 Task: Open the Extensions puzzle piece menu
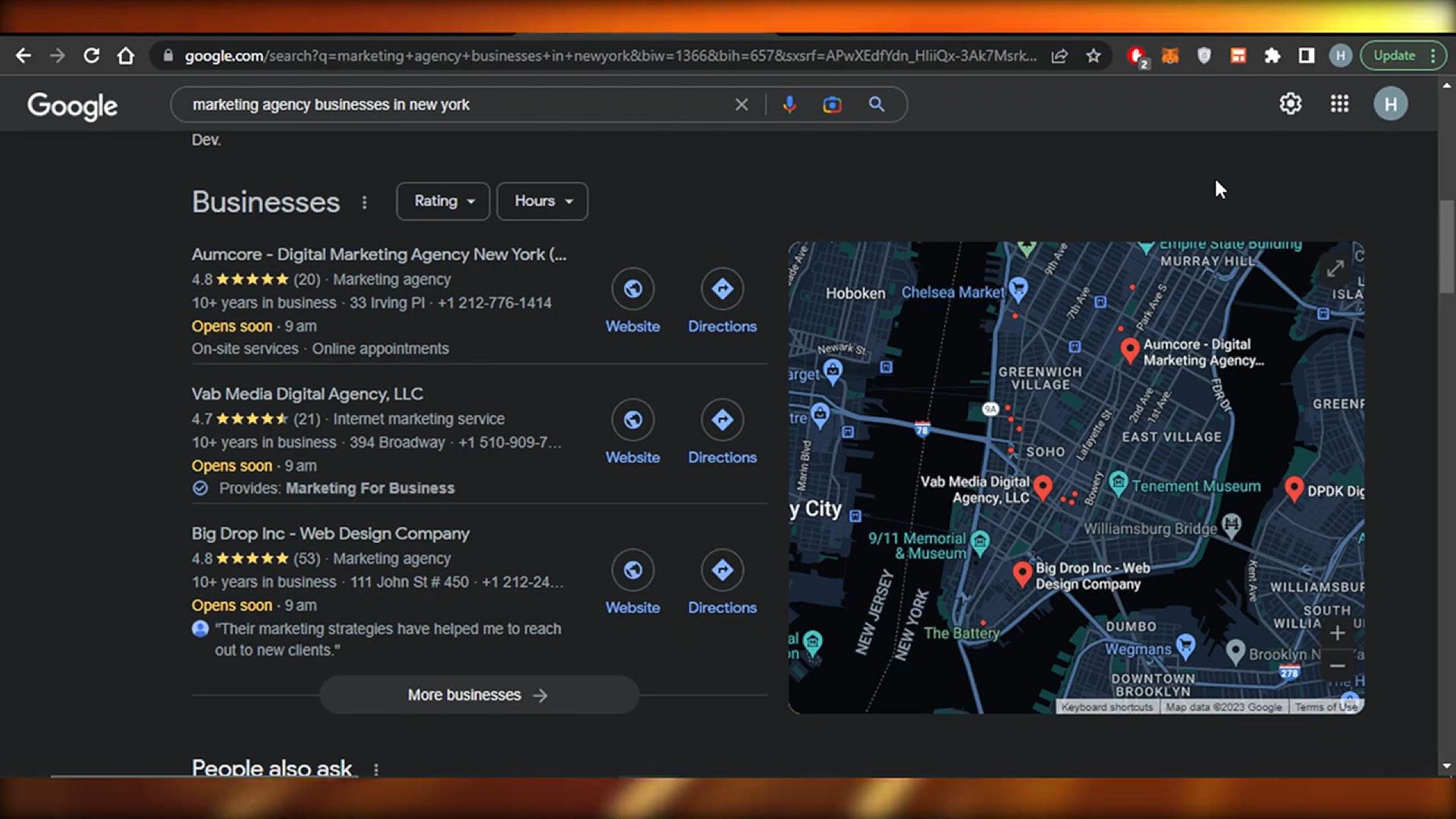pyautogui.click(x=1272, y=55)
